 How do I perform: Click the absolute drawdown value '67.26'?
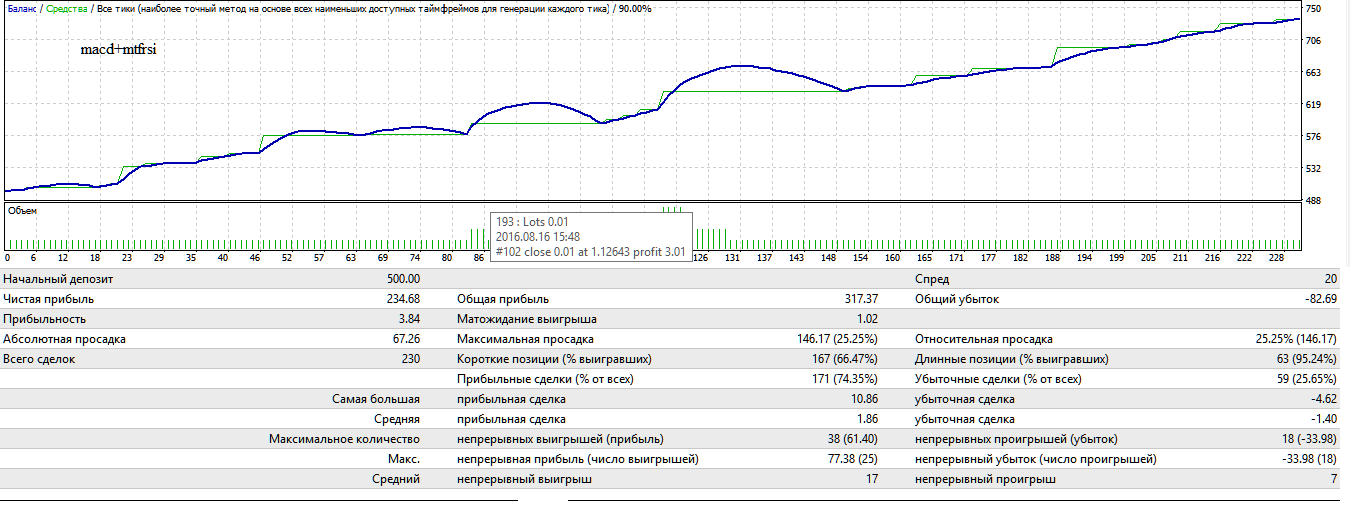[406, 339]
